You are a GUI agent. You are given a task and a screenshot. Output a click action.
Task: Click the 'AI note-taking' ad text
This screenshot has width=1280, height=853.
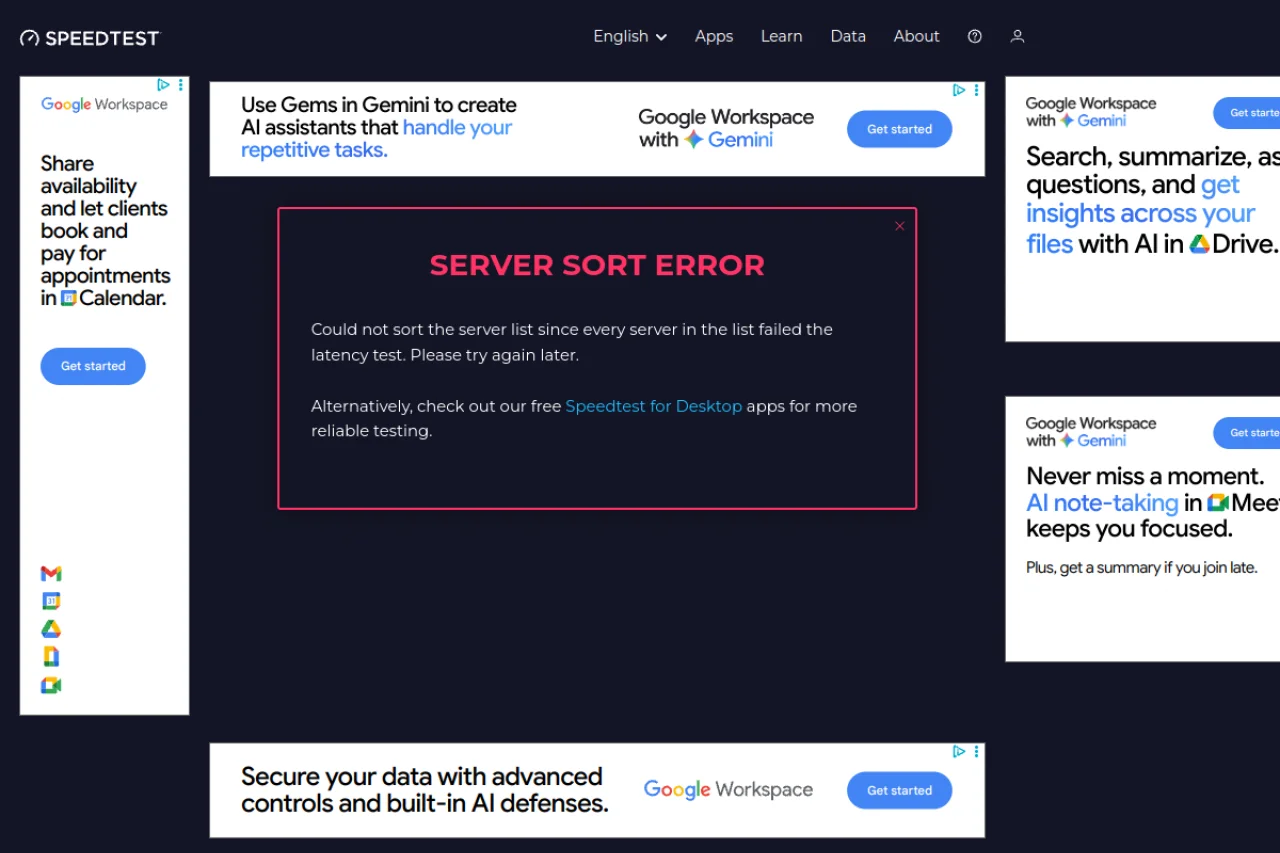point(1102,503)
